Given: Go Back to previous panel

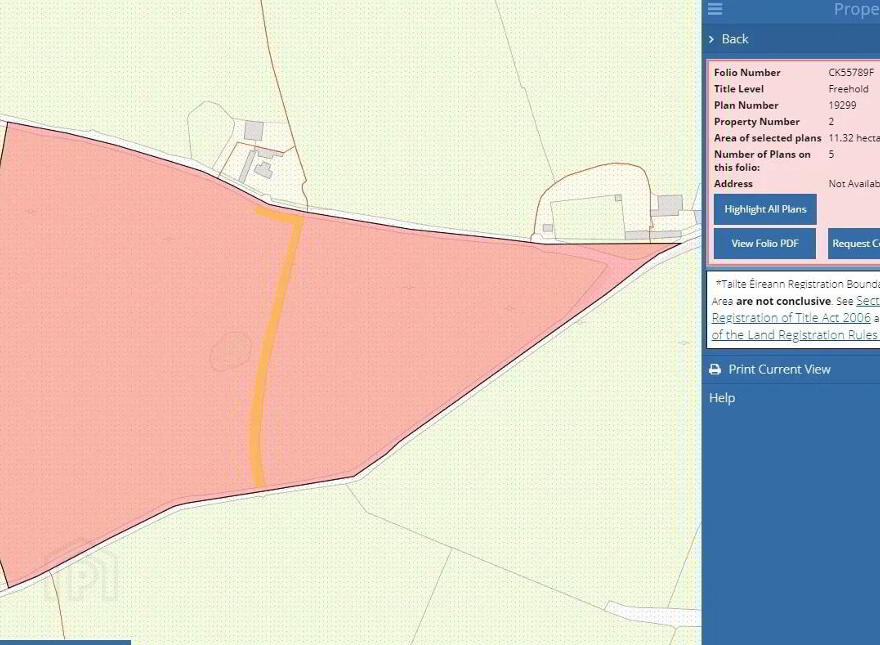Looking at the screenshot, I should 735,39.
